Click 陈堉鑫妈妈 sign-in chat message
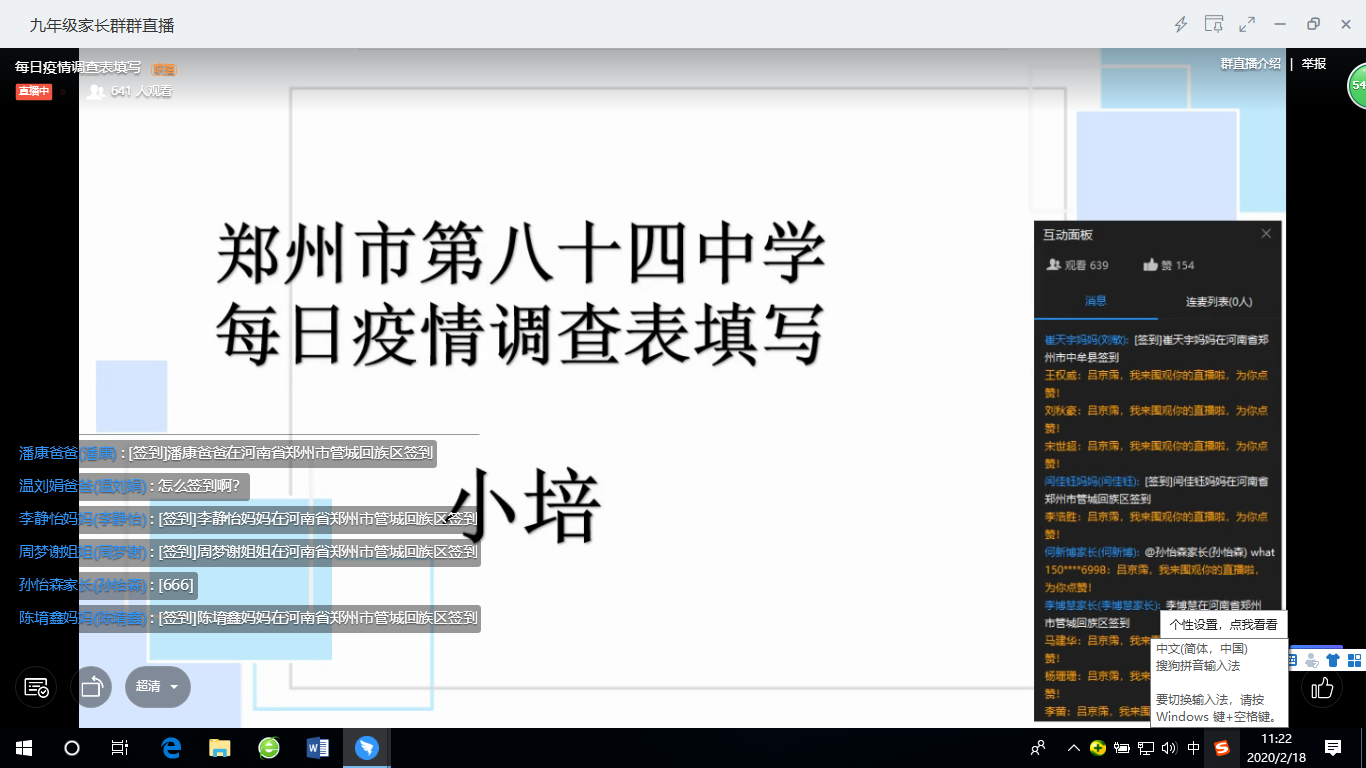The image size is (1366, 768). click(248, 617)
